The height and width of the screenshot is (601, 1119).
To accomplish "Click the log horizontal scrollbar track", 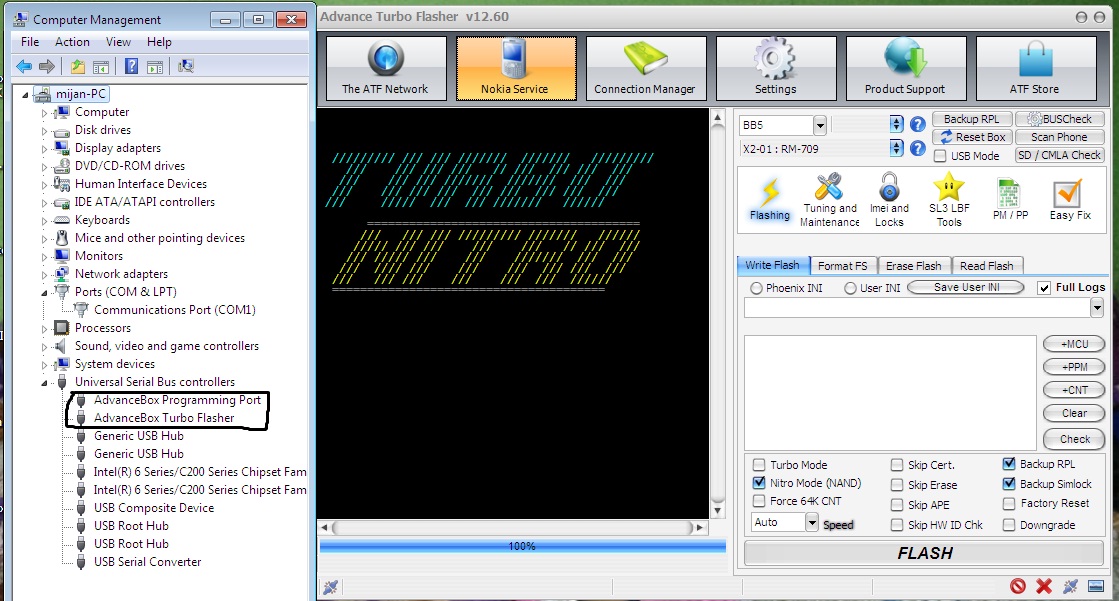I will click(x=512, y=527).
